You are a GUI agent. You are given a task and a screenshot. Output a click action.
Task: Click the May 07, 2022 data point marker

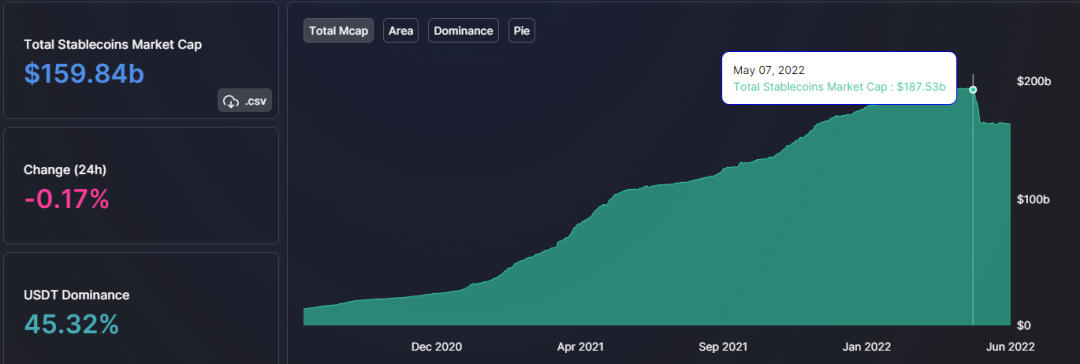pyautogui.click(x=973, y=90)
